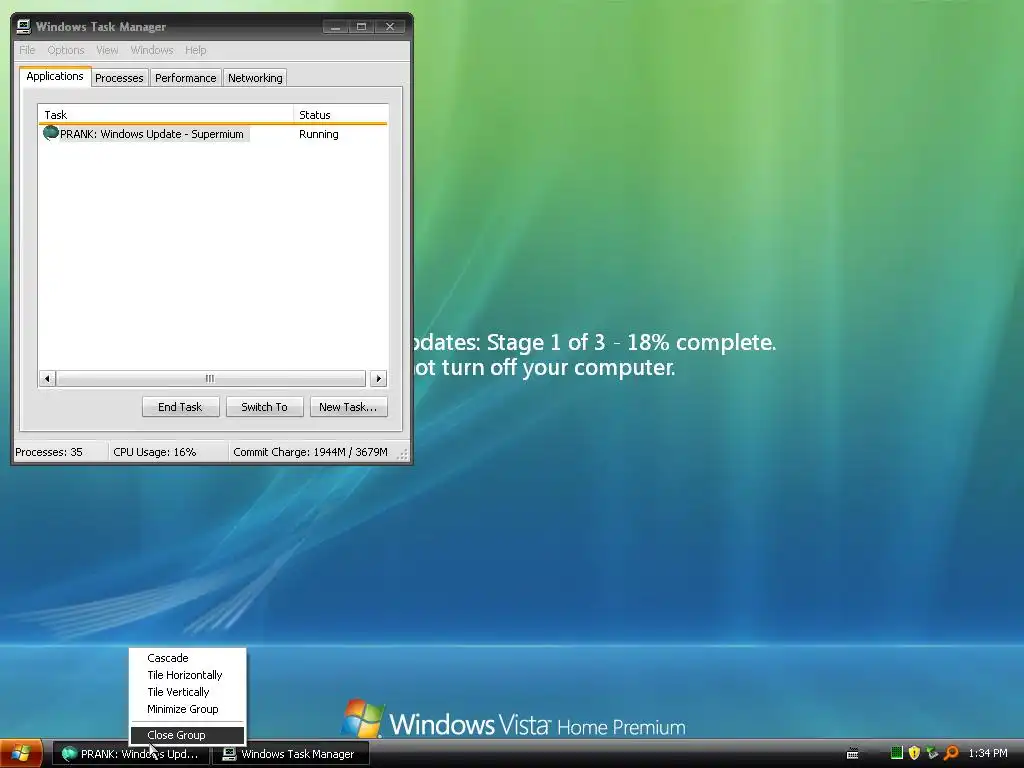Viewport: 1024px width, 768px height.
Task: Click the PRANK: Windows Upd... taskbar button
Action: click(x=131, y=754)
